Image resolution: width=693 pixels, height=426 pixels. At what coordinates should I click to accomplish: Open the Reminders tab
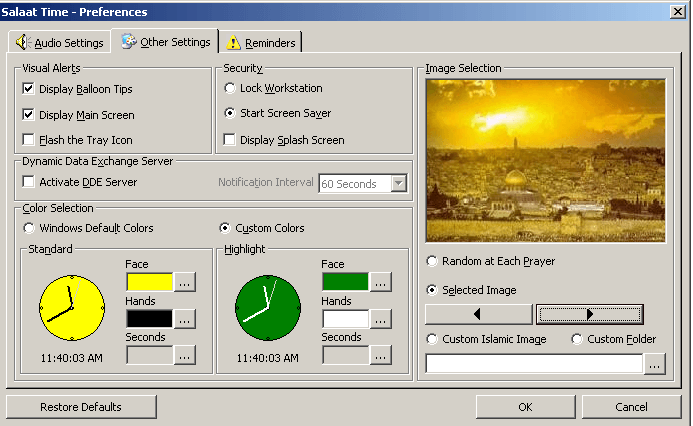coord(260,42)
